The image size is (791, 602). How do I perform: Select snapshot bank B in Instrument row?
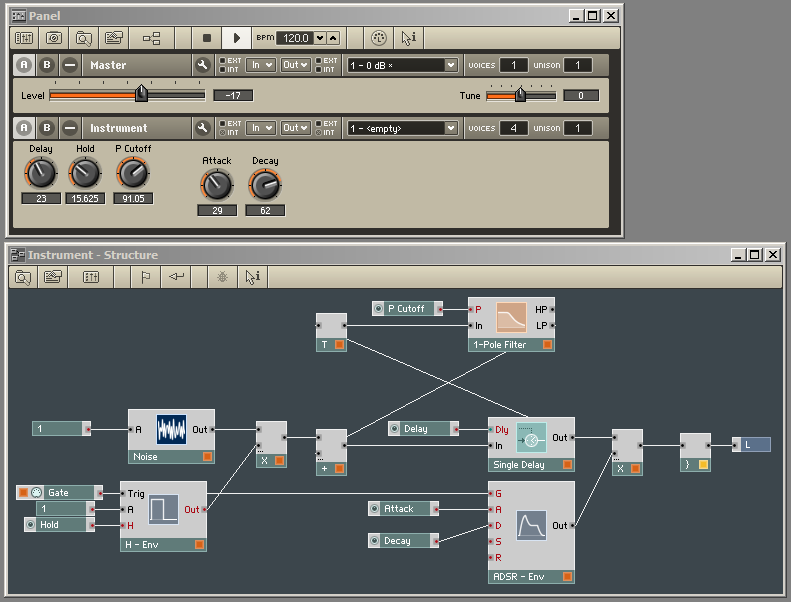(47, 128)
